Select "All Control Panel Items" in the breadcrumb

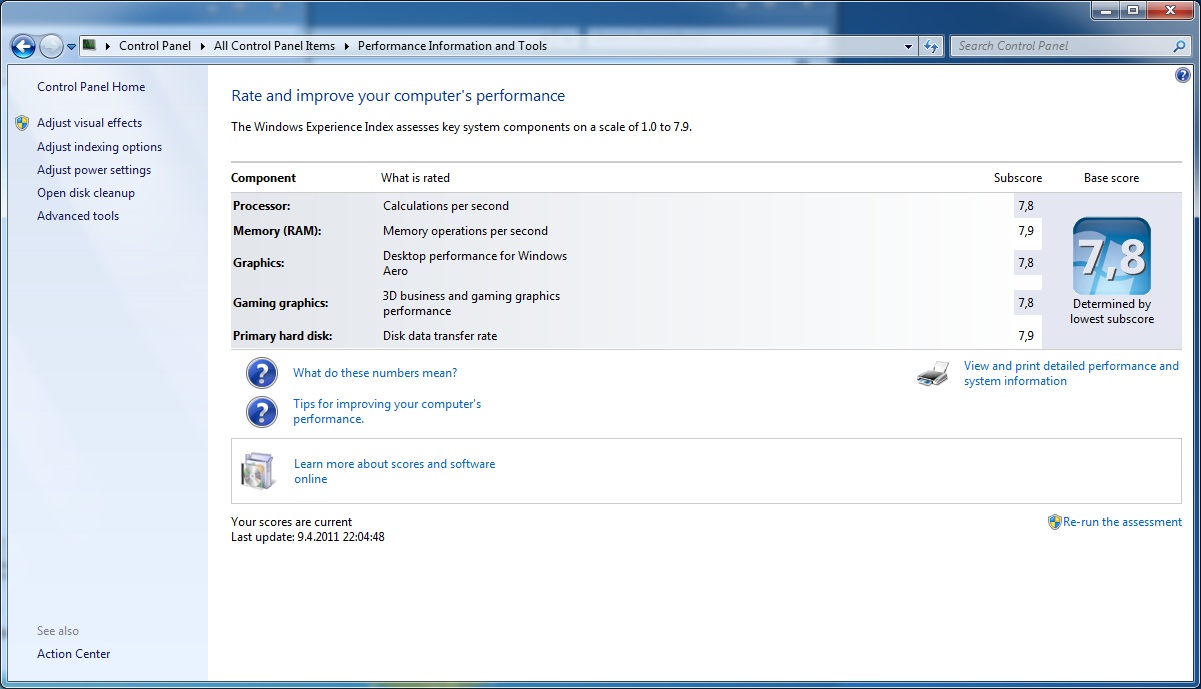click(274, 46)
